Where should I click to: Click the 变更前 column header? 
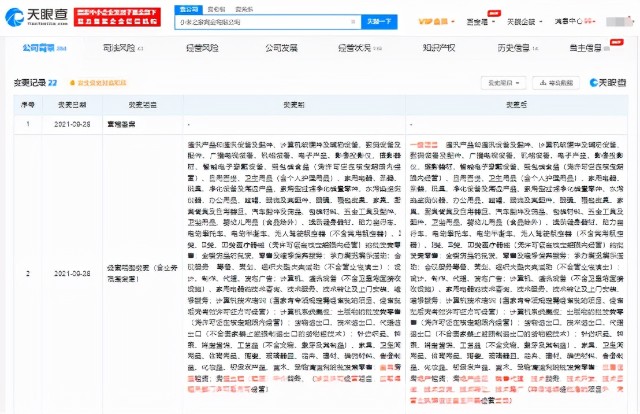[x=294, y=105]
